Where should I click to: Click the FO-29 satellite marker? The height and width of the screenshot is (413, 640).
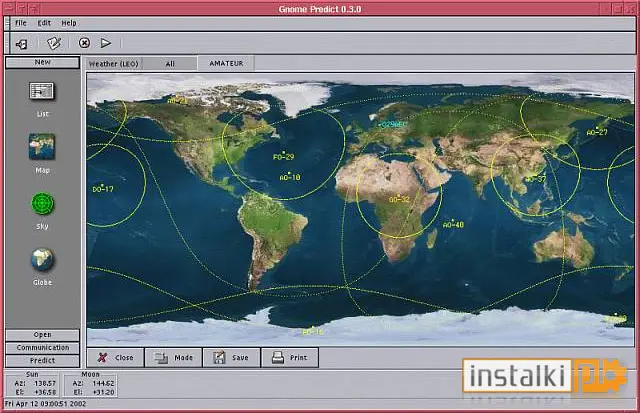click(x=283, y=156)
